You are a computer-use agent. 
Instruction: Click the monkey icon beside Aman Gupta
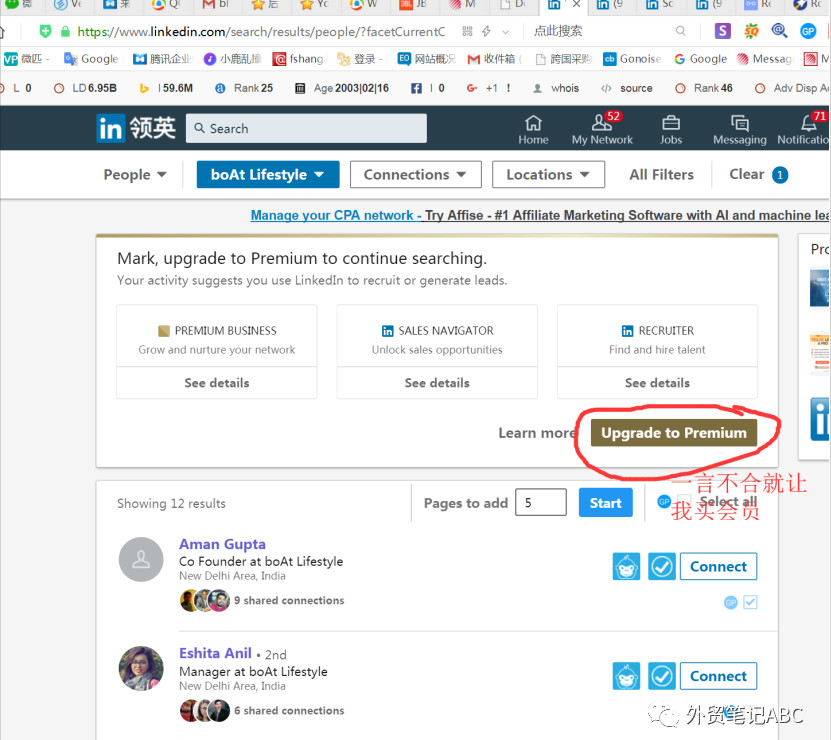point(626,566)
